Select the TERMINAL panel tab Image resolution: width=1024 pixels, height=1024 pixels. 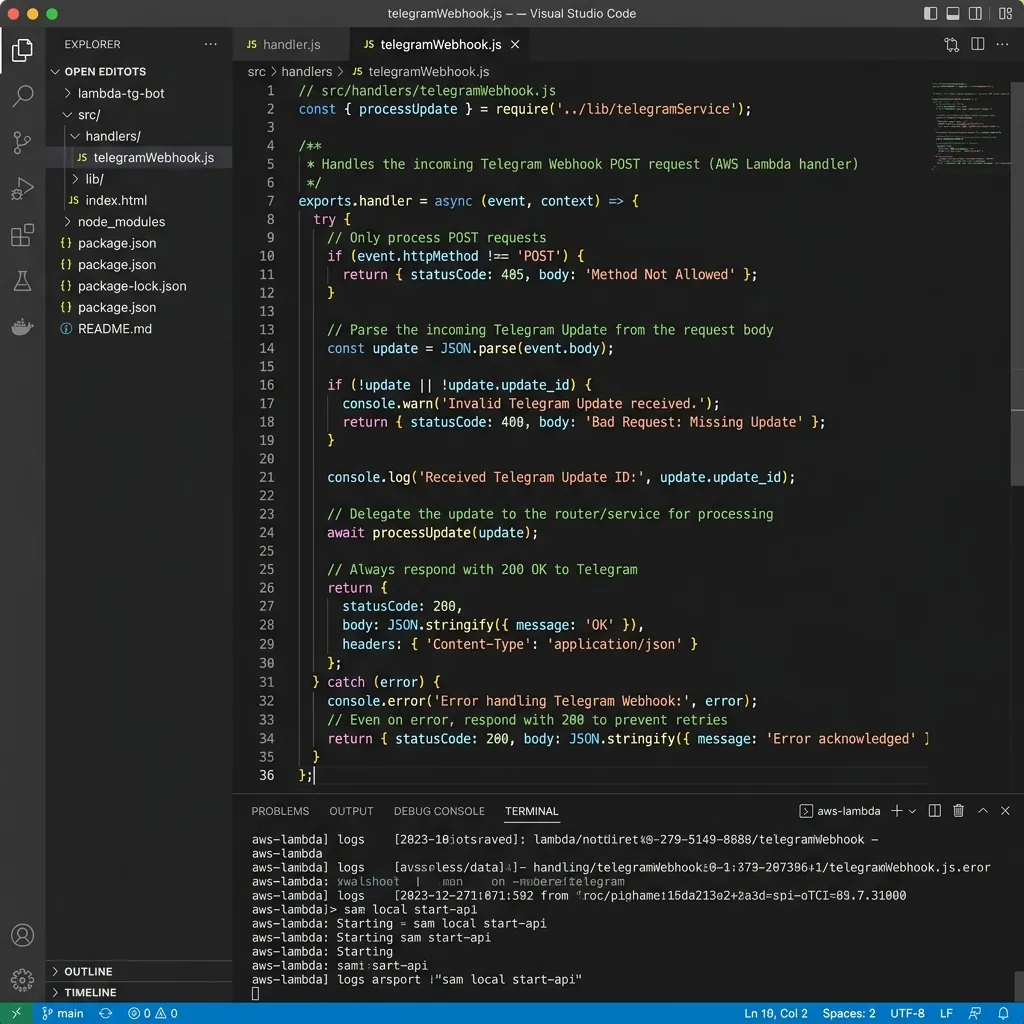(x=532, y=811)
